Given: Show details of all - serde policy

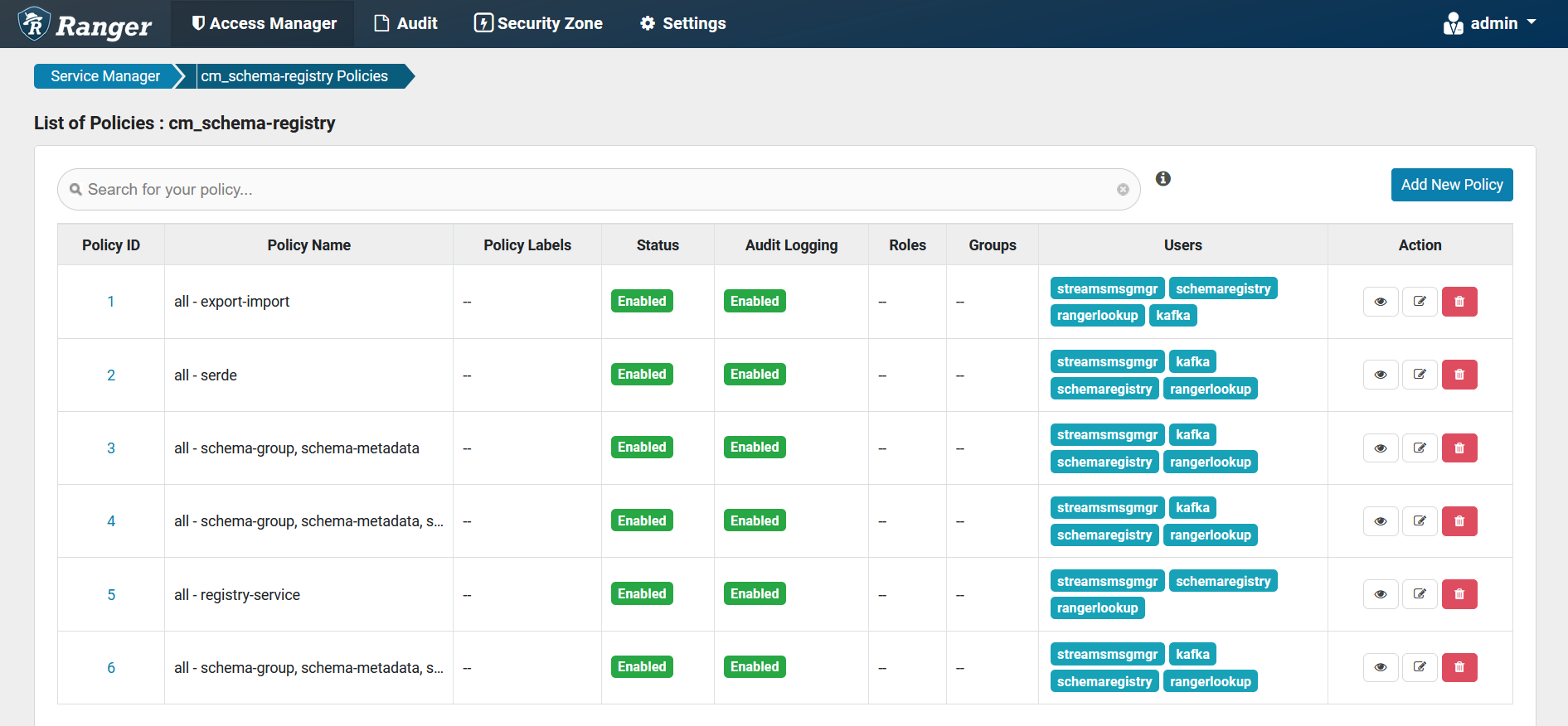Looking at the screenshot, I should coord(1380,375).
